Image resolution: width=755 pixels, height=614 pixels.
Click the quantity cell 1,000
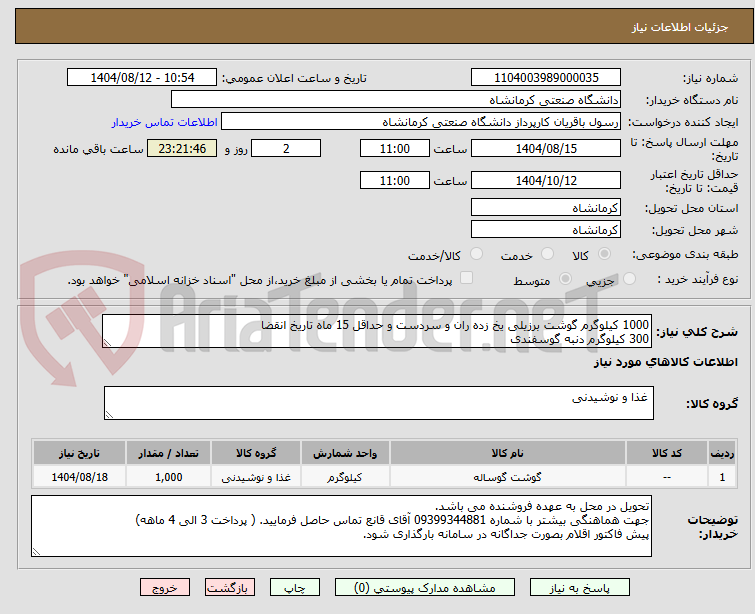(169, 477)
